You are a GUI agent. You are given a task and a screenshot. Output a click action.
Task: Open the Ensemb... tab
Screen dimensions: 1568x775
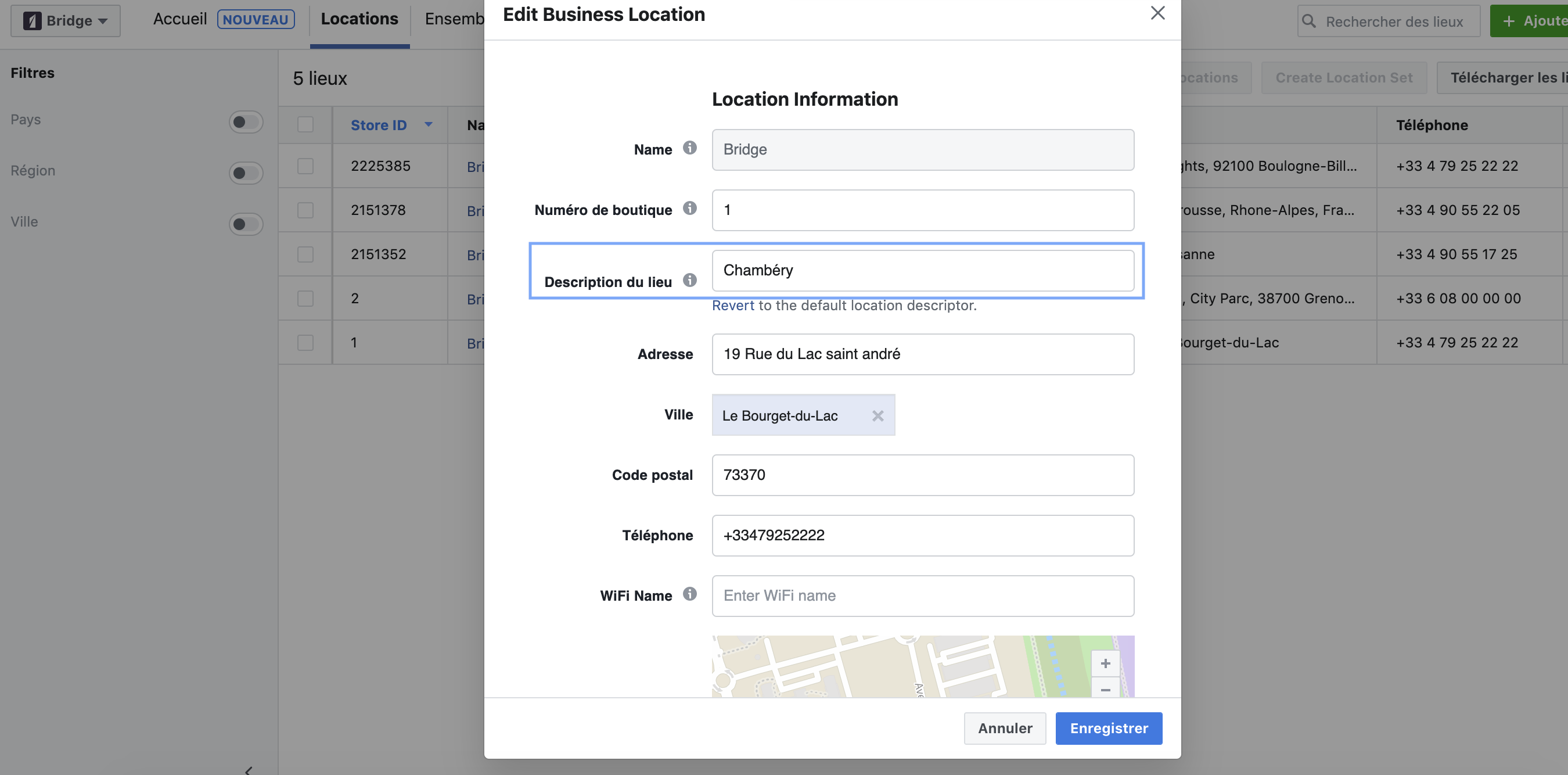coord(454,19)
